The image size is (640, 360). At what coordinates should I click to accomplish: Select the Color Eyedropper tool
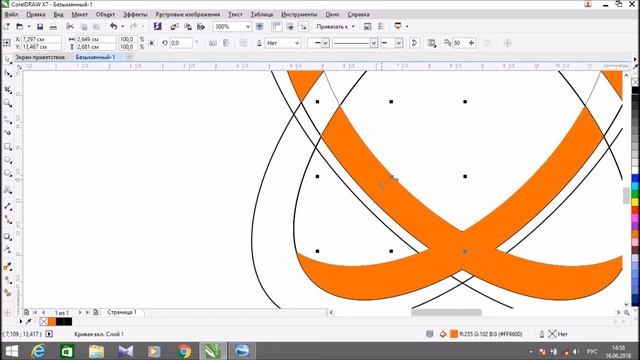click(x=7, y=267)
